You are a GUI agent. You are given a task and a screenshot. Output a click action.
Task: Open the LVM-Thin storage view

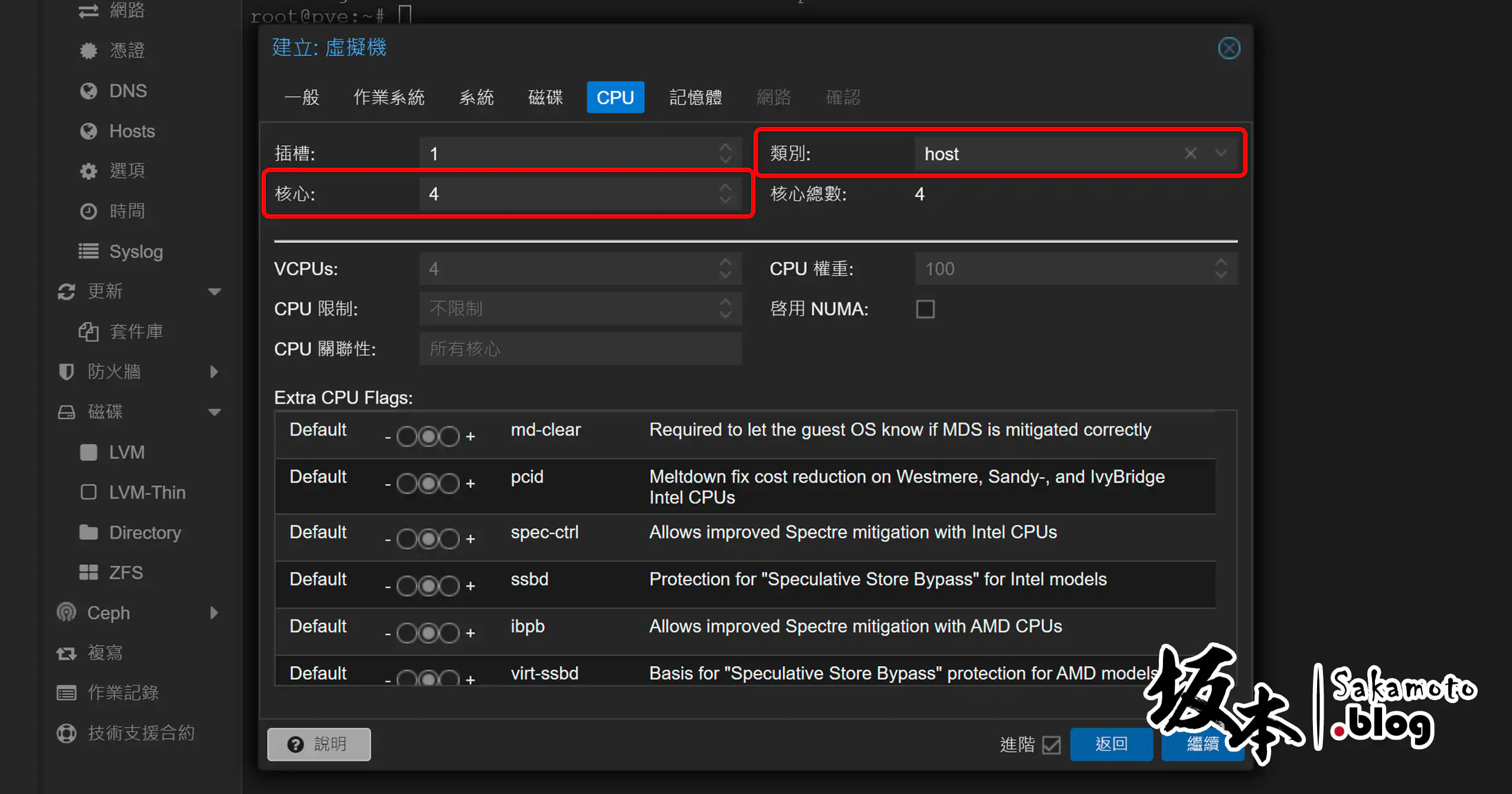point(147,492)
